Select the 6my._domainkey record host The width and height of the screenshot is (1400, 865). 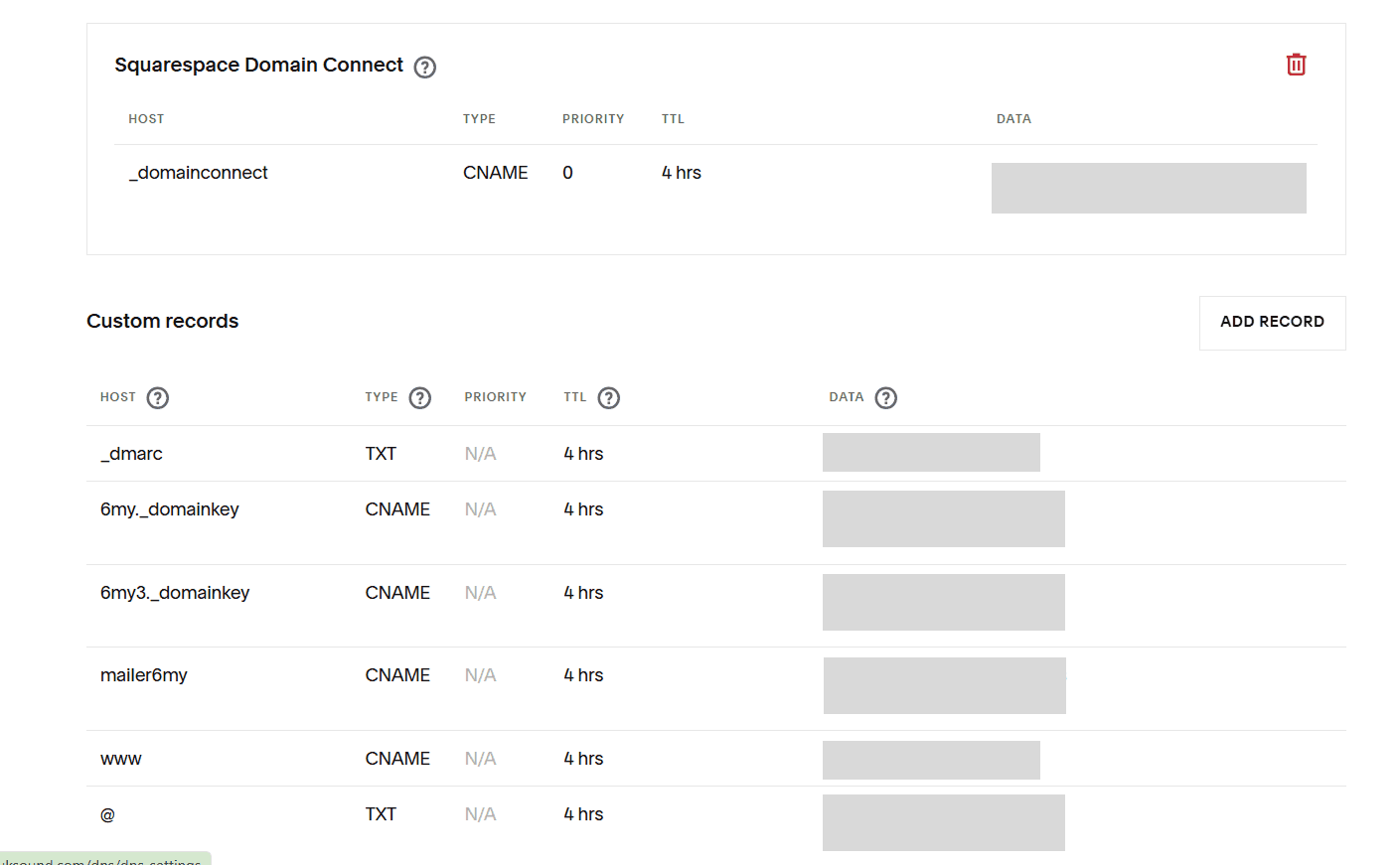(170, 509)
